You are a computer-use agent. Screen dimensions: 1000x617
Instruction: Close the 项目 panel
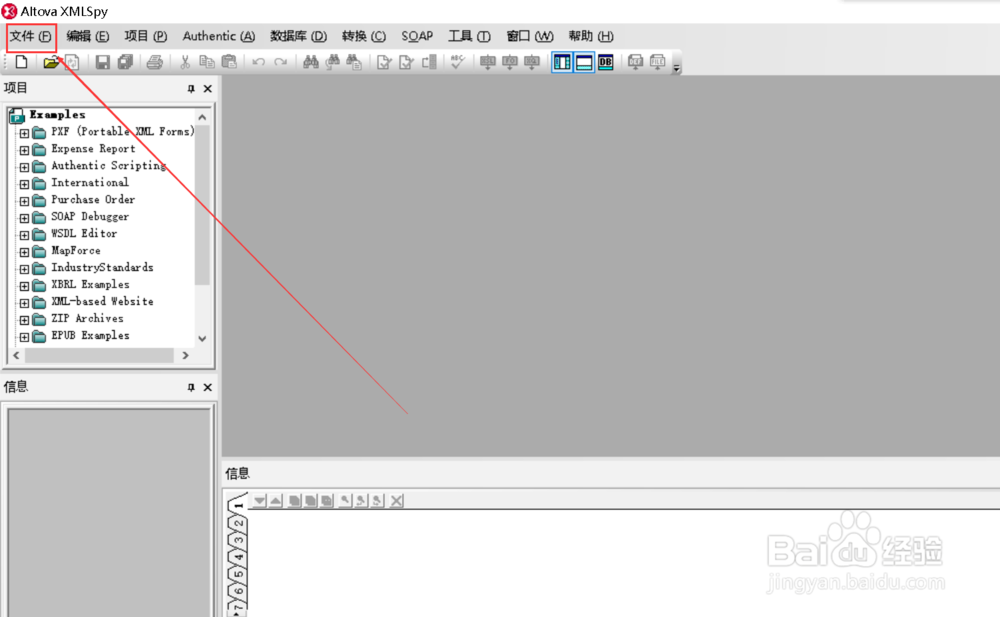207,89
